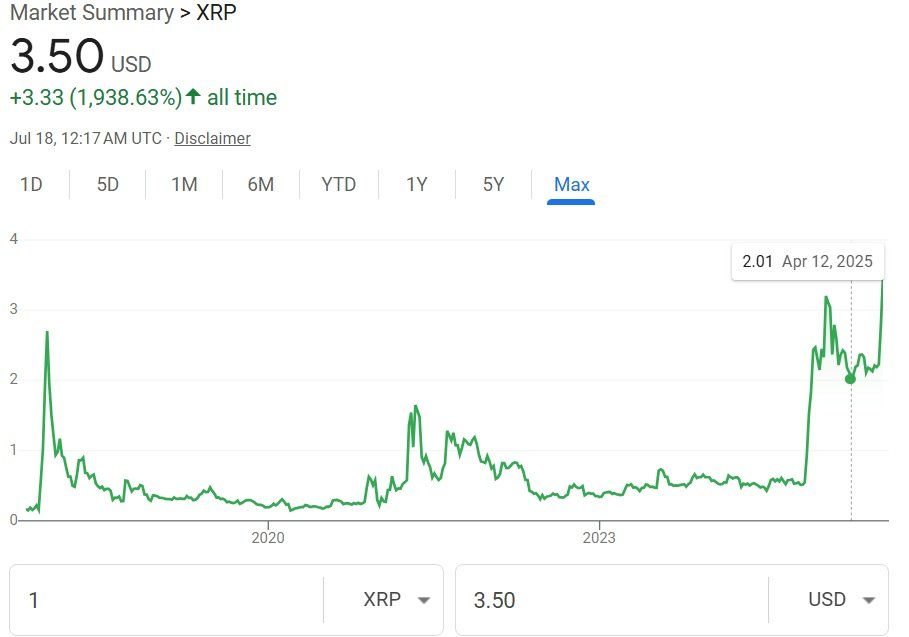Click the green data point on the chart

[x=850, y=379]
